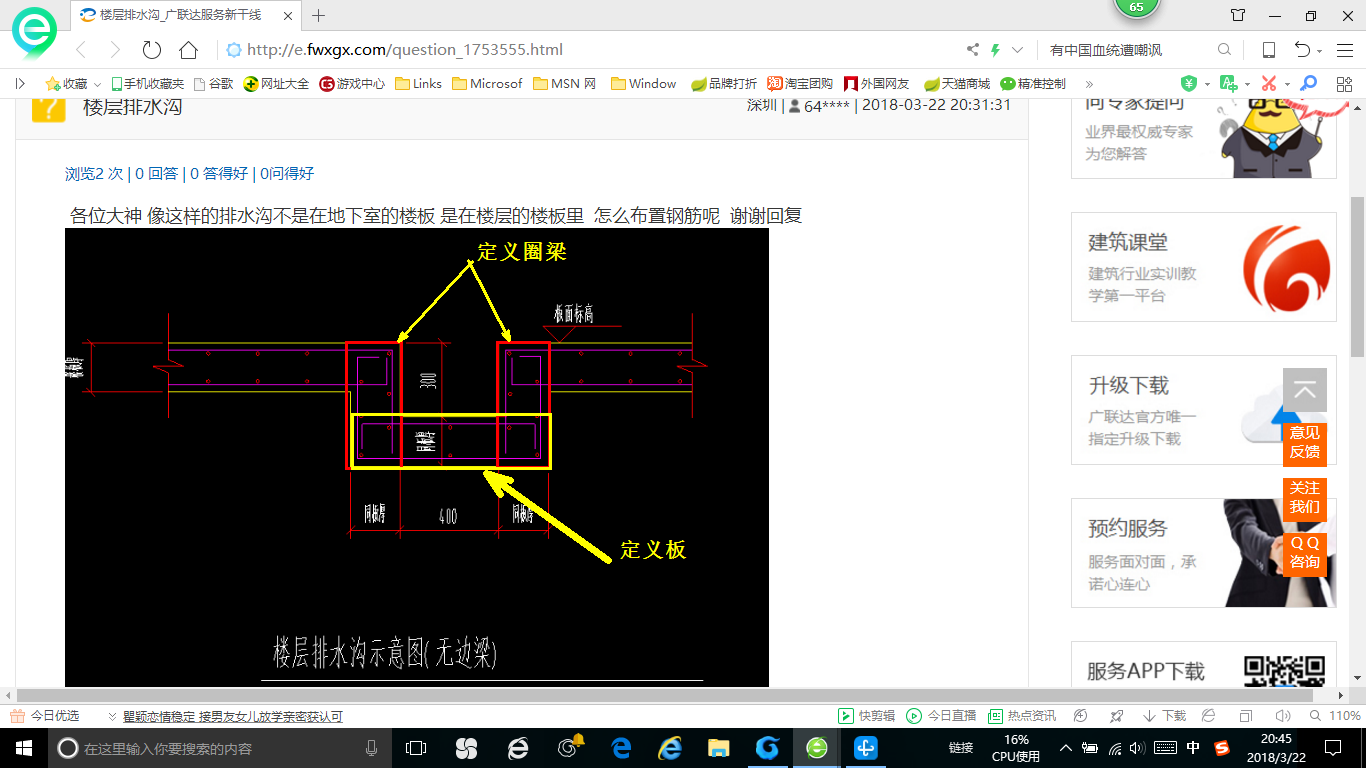Open the Window bookmark folder
Viewport: 1366px width, 768px height.
tap(643, 84)
